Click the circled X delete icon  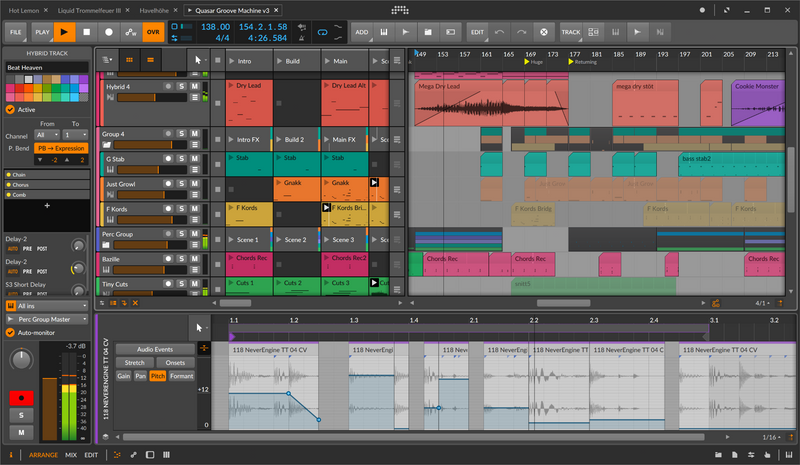[x=544, y=32]
